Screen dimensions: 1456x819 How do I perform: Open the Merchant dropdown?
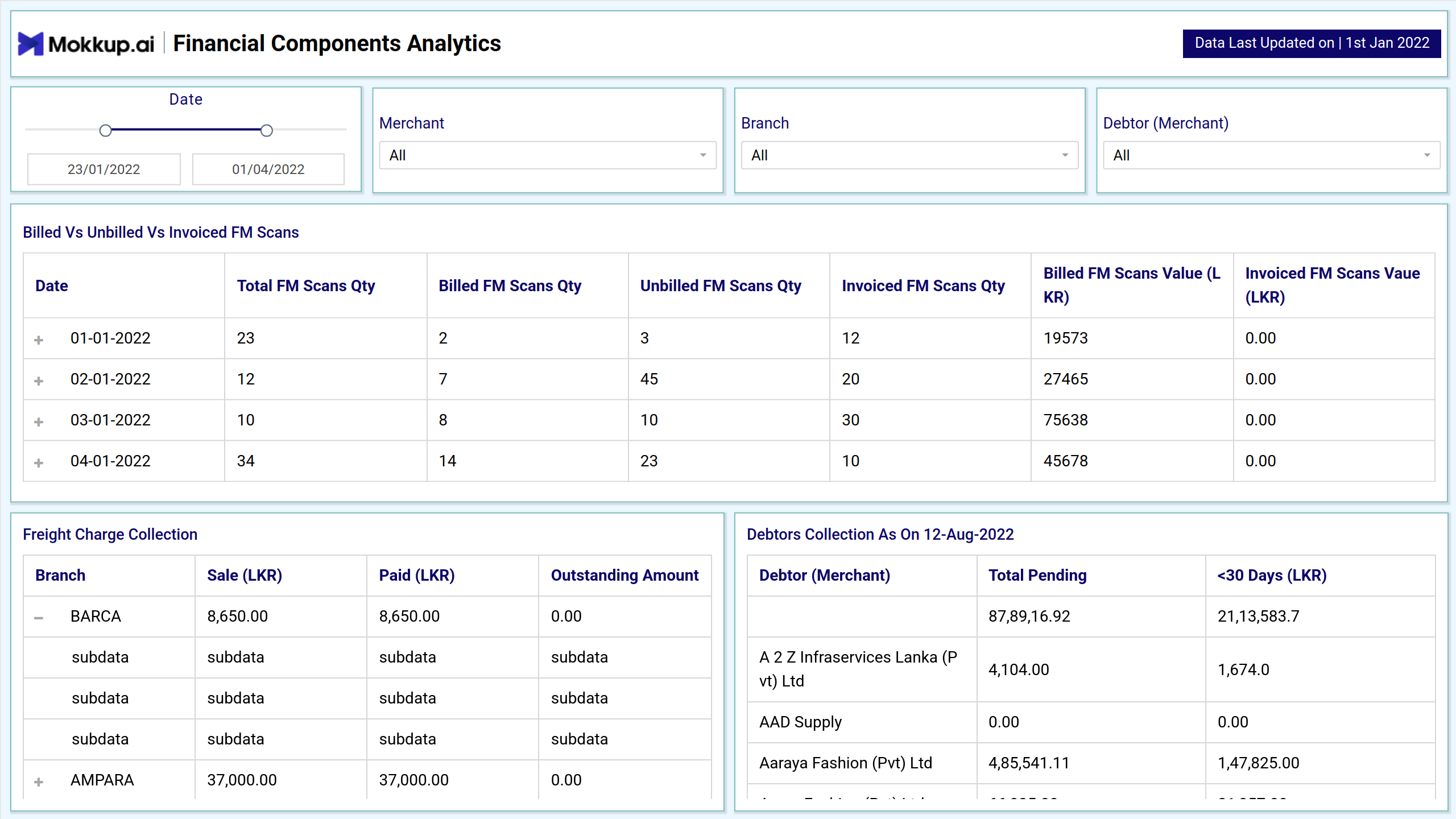(548, 155)
